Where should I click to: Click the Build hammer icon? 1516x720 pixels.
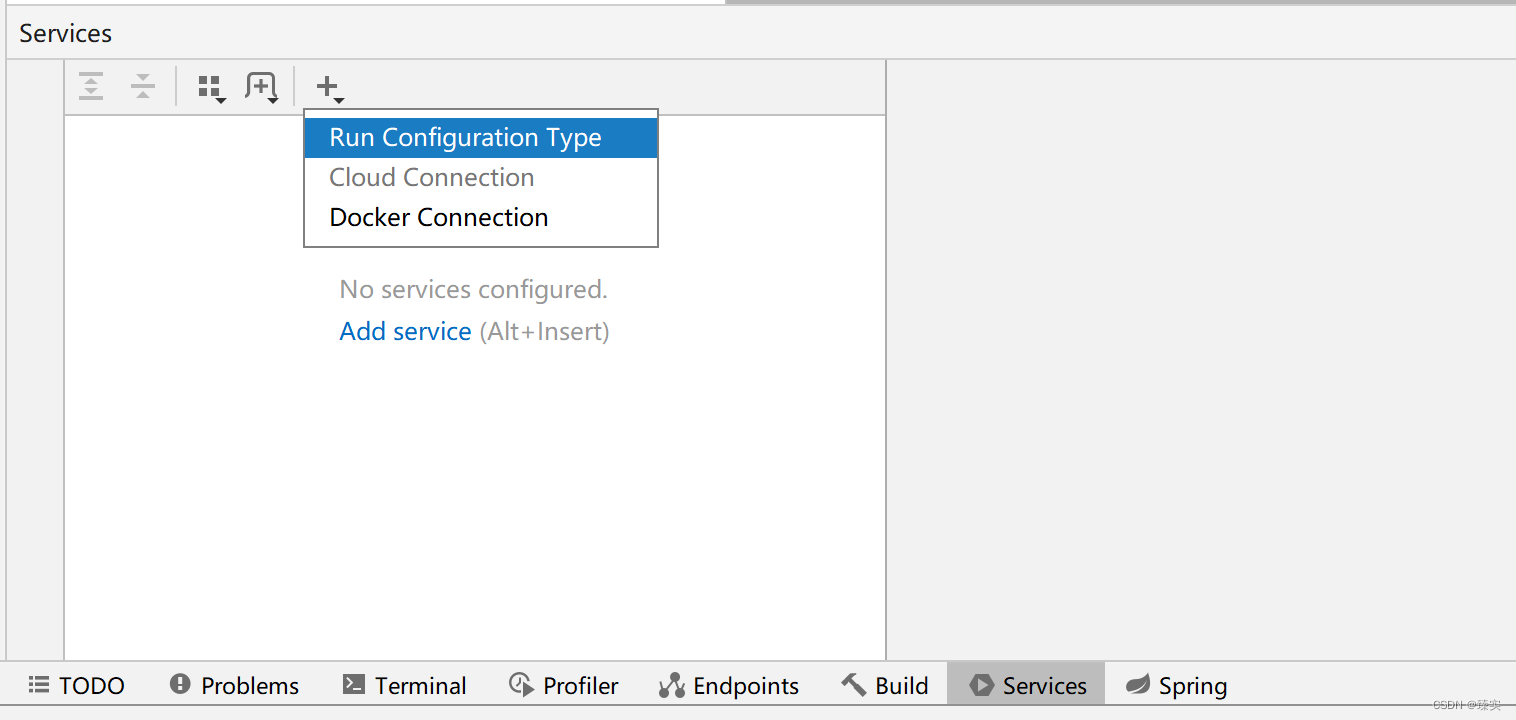pyautogui.click(x=853, y=685)
